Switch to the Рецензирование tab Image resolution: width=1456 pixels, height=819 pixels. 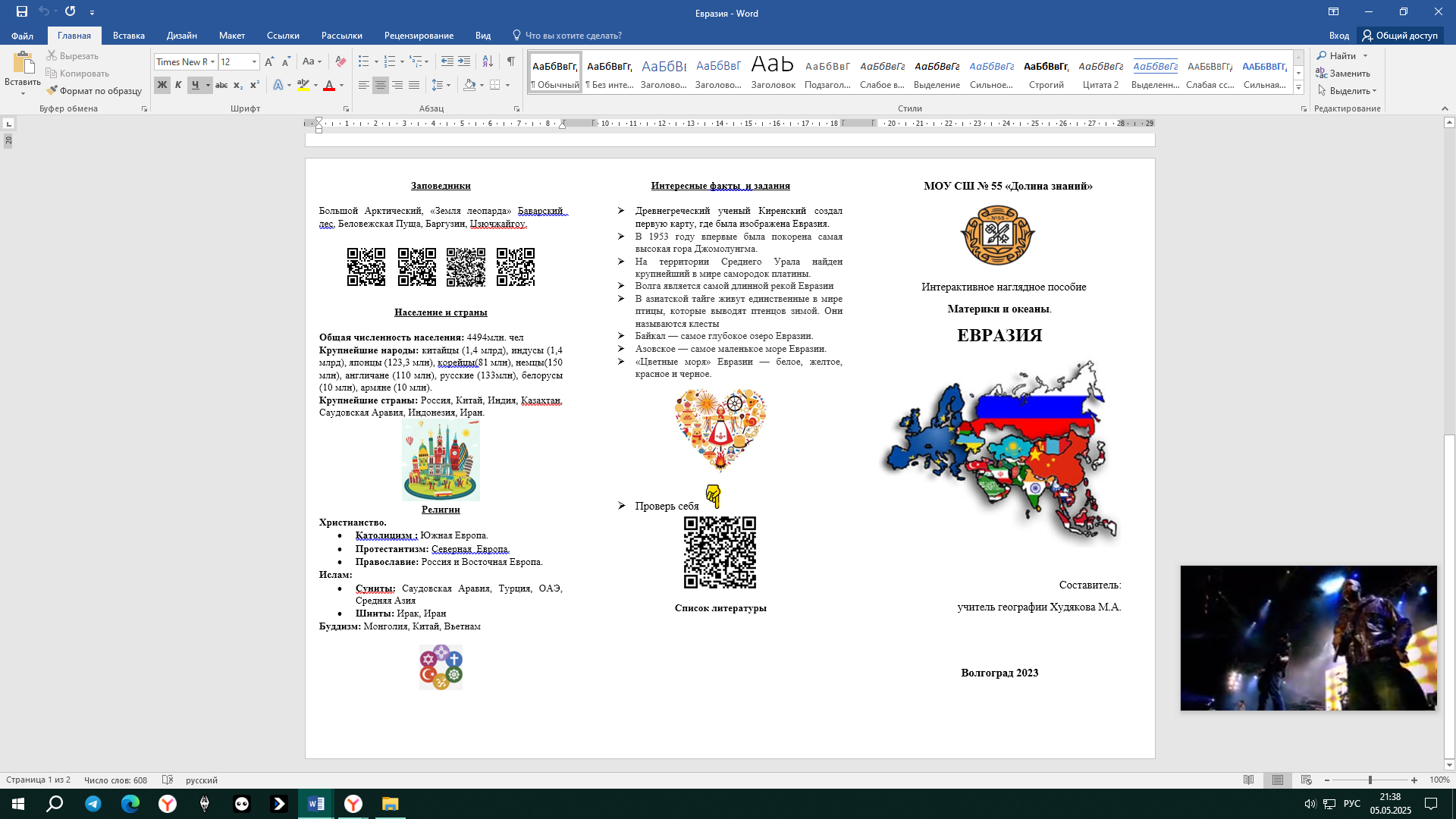tap(419, 36)
